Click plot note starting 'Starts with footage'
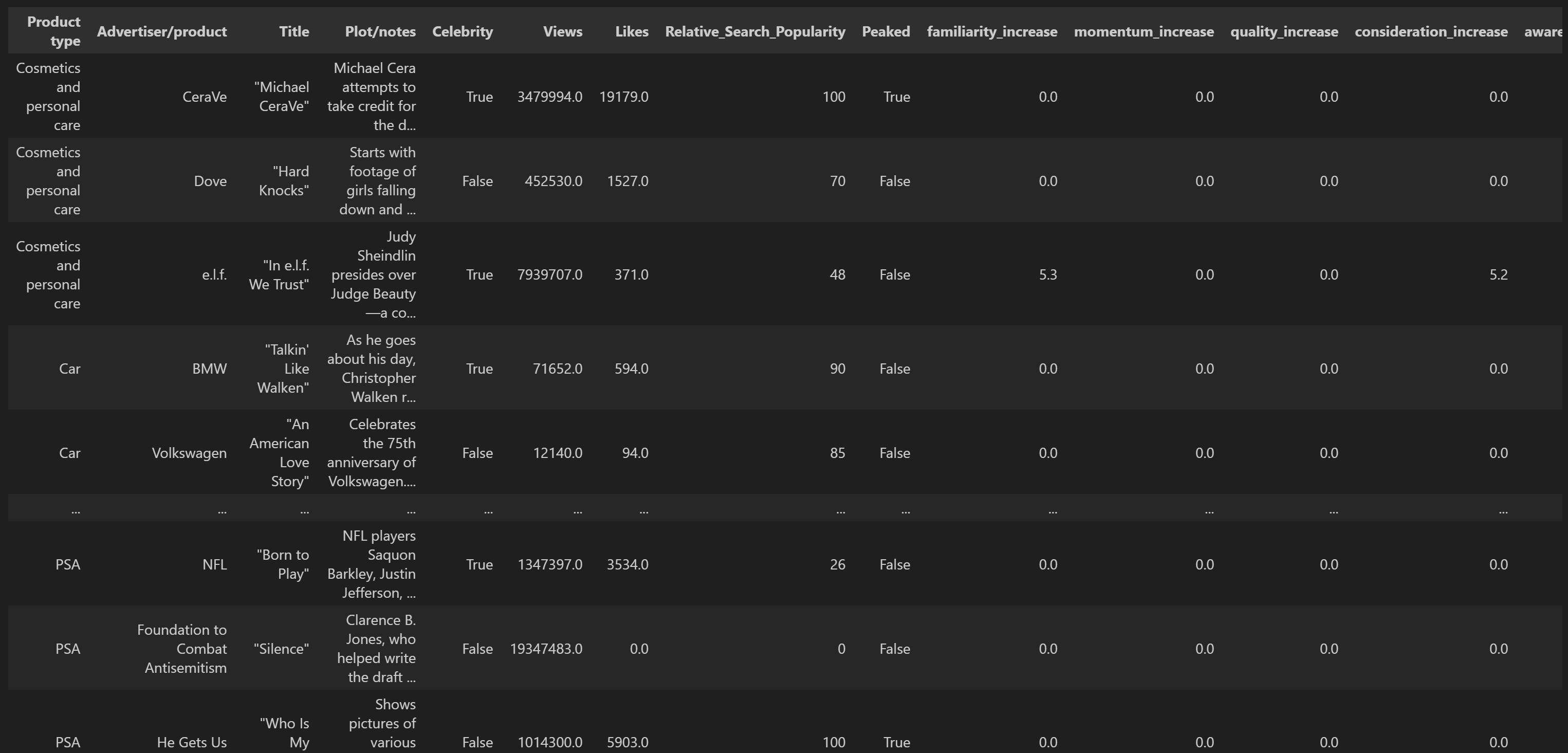The image size is (1568, 753). (x=377, y=181)
